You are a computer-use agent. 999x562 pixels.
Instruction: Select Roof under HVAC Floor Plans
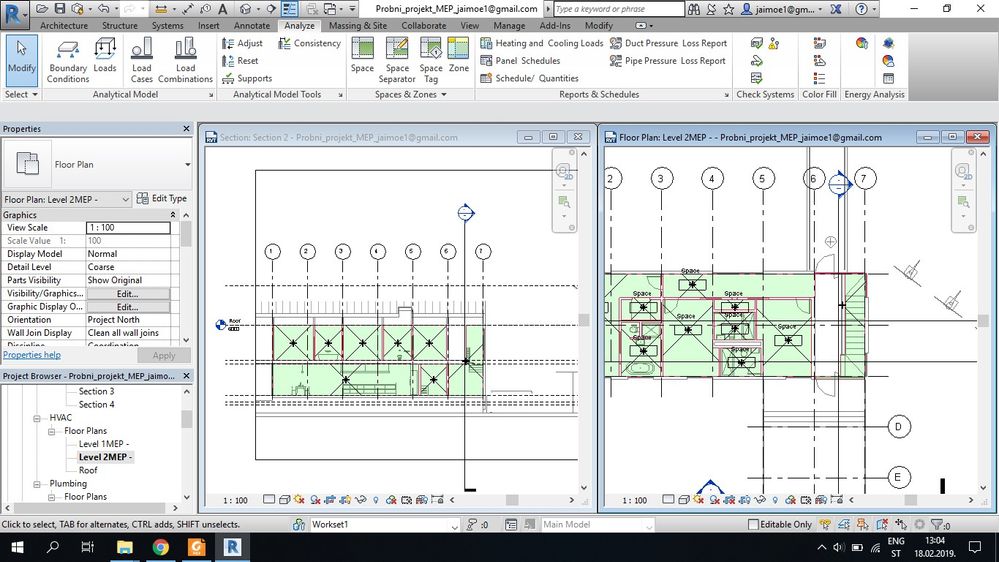point(88,470)
